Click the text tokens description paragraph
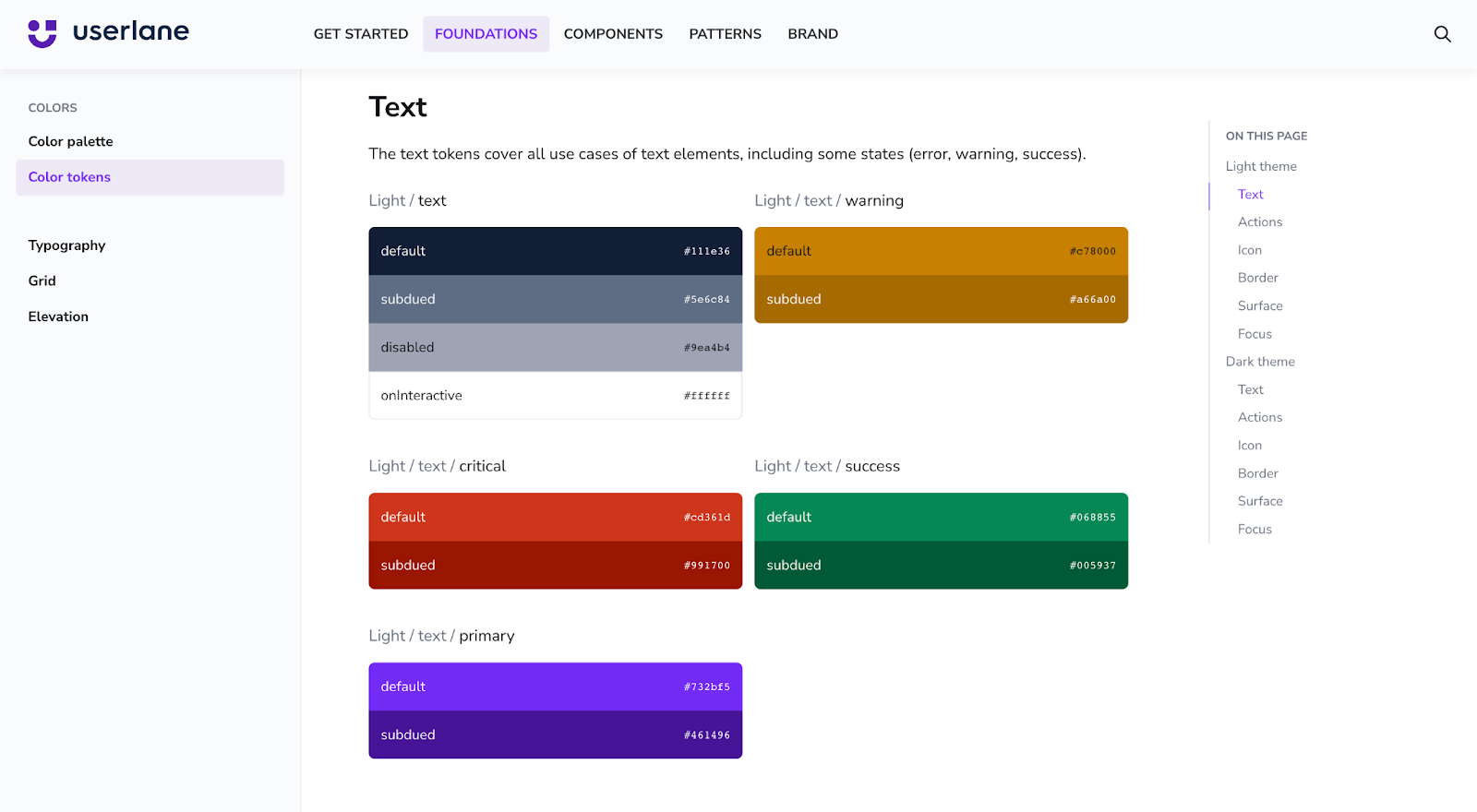The width and height of the screenshot is (1477, 812). 727,154
